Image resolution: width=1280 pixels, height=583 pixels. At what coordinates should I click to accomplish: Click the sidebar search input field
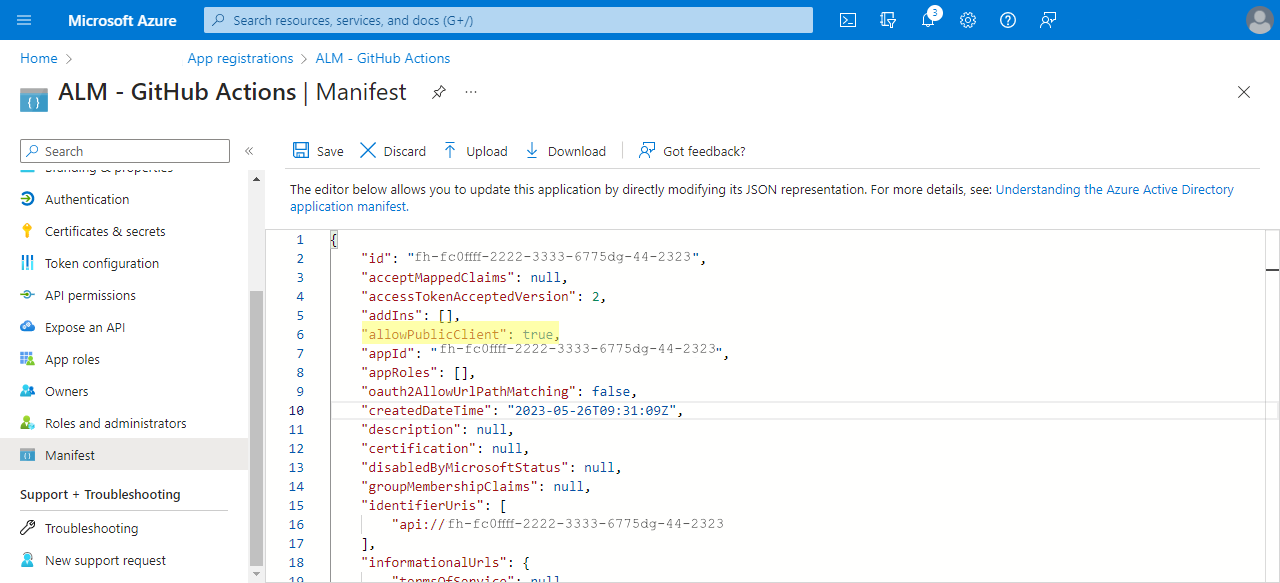(x=124, y=150)
